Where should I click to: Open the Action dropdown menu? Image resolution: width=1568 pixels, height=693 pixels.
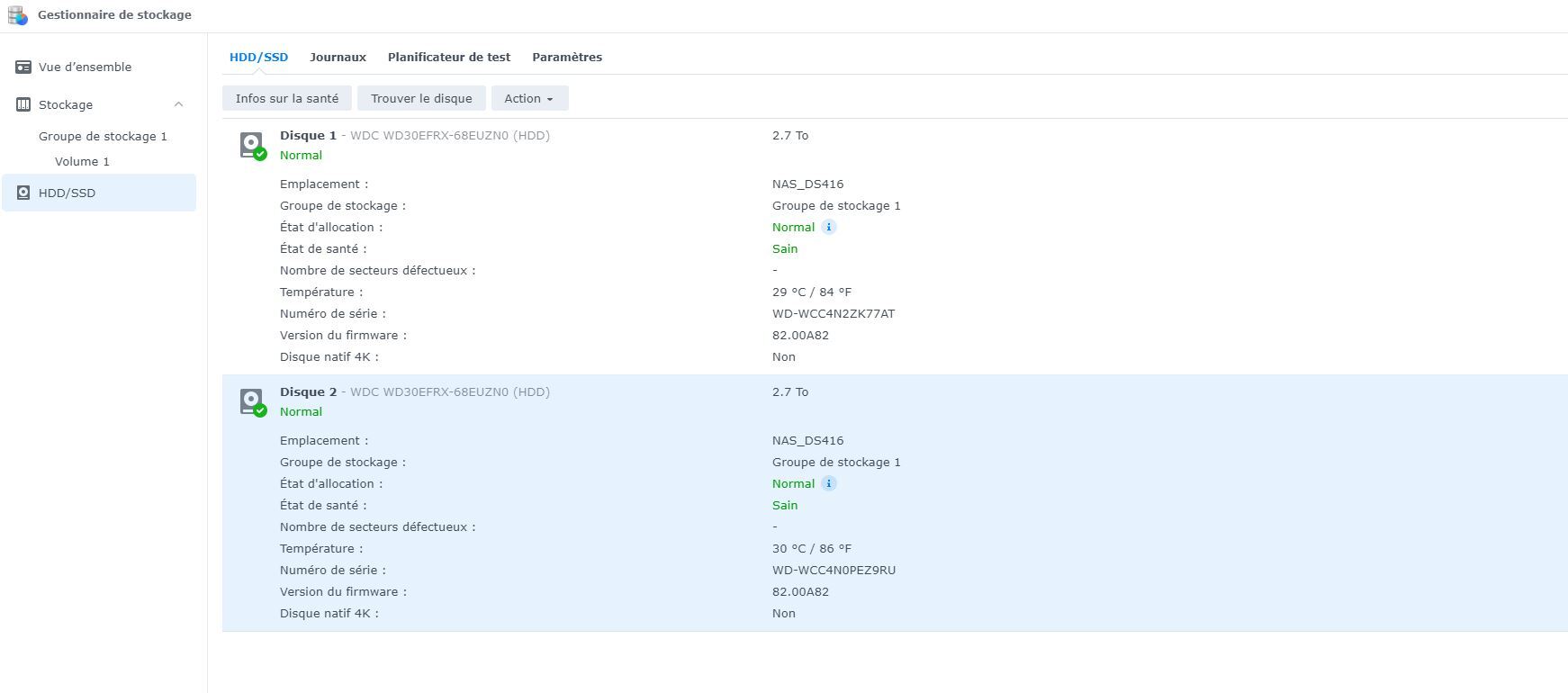529,99
